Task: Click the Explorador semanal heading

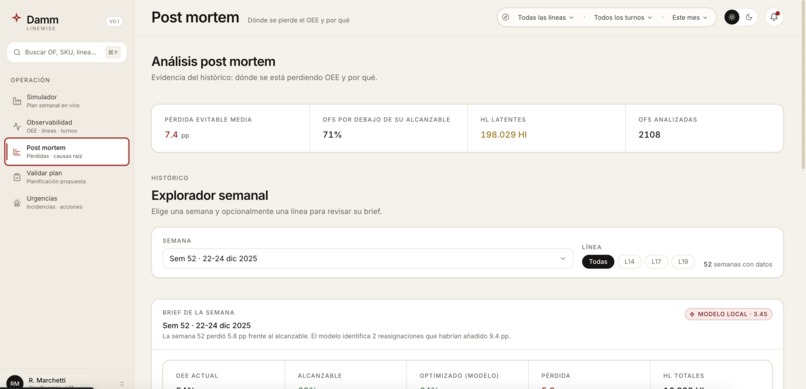Action: tap(210, 196)
